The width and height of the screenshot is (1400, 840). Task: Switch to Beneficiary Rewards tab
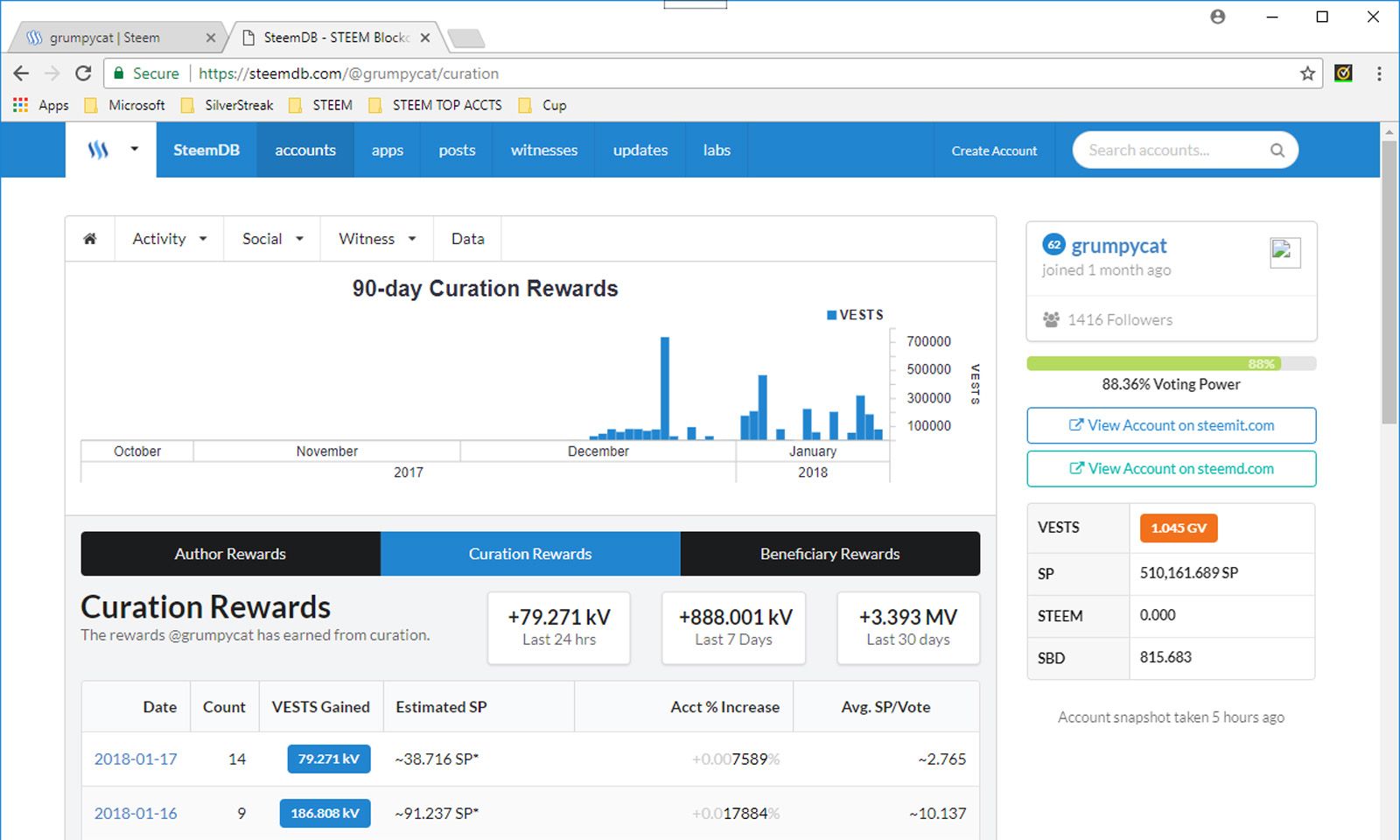point(829,554)
